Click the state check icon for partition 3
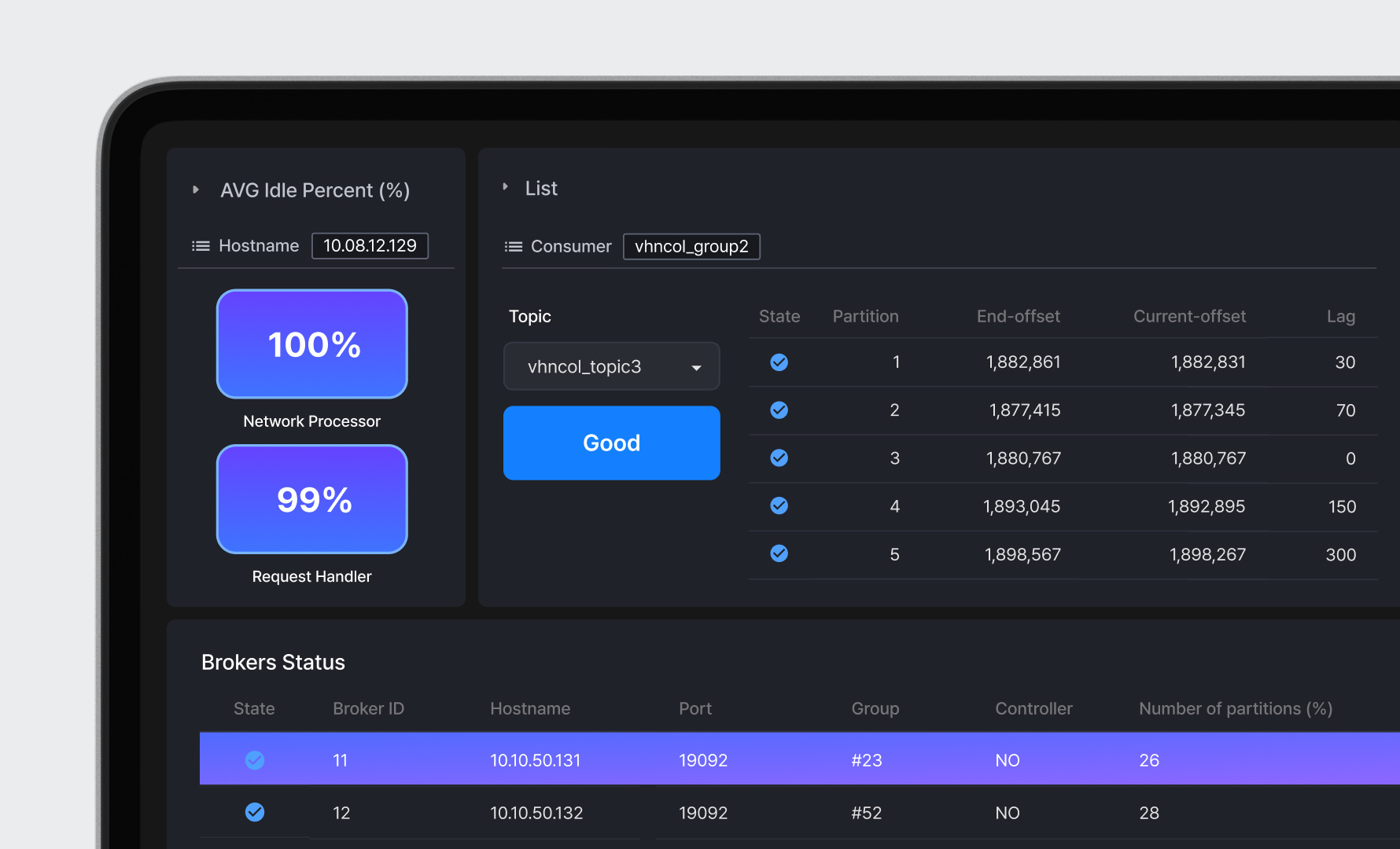Viewport: 1400px width, 849px height. tap(779, 458)
